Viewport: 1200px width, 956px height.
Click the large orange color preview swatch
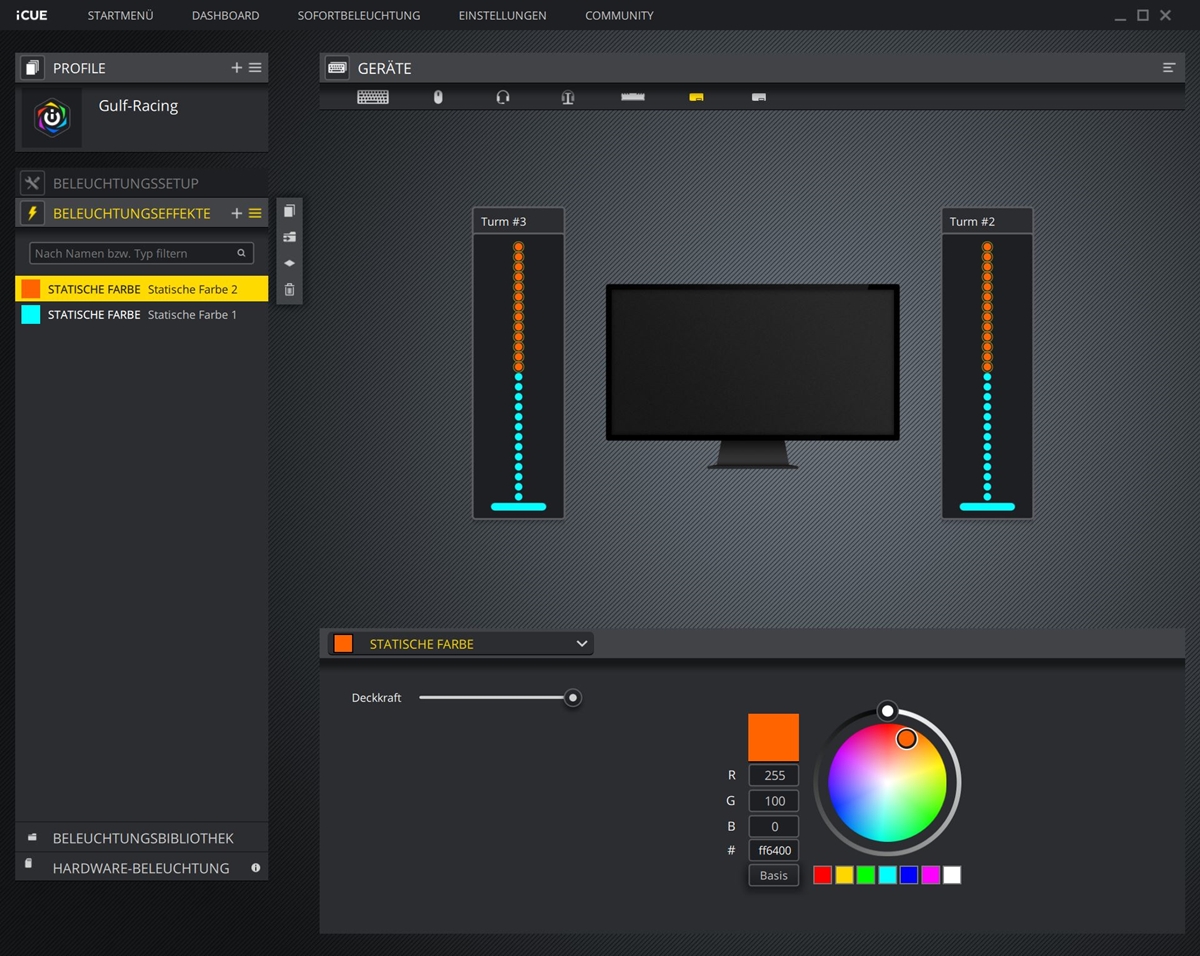pyautogui.click(x=774, y=738)
